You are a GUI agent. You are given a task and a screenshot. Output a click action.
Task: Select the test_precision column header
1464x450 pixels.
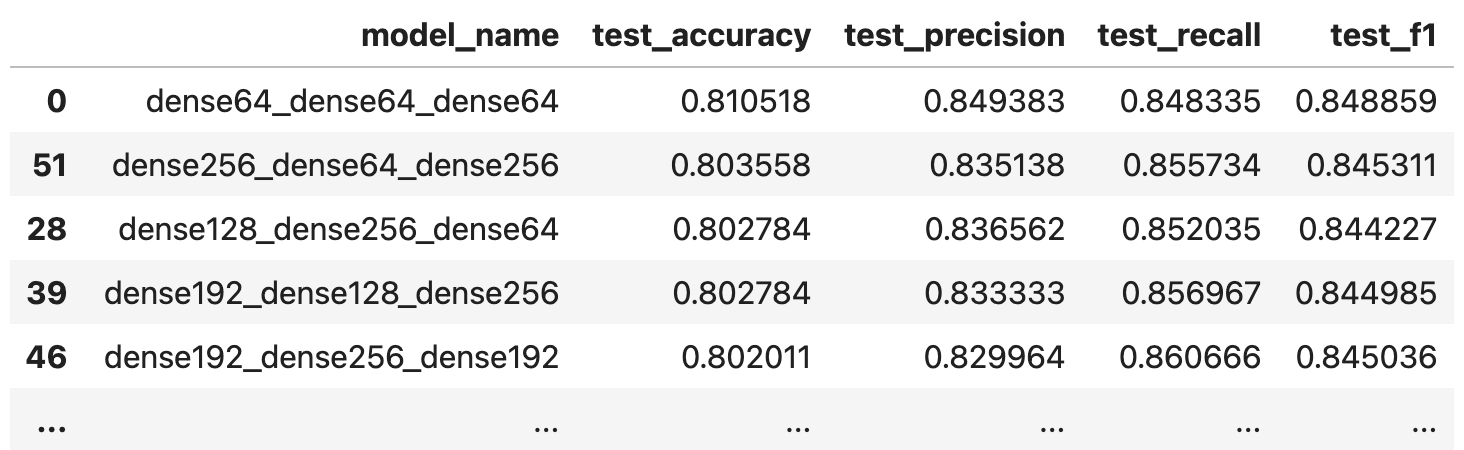click(x=954, y=36)
